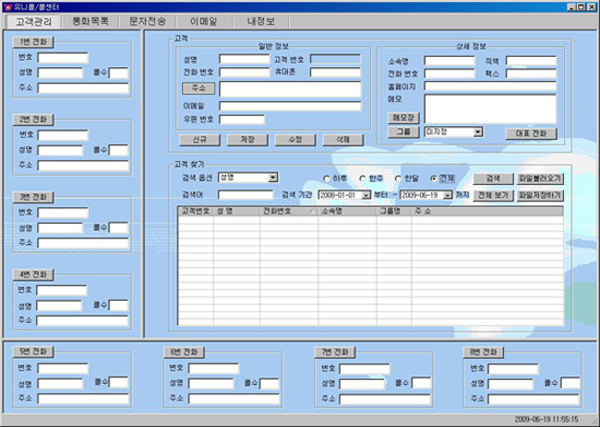600x427 pixels.
Task: Click the 검색어 search keyword input field
Action: [245, 195]
